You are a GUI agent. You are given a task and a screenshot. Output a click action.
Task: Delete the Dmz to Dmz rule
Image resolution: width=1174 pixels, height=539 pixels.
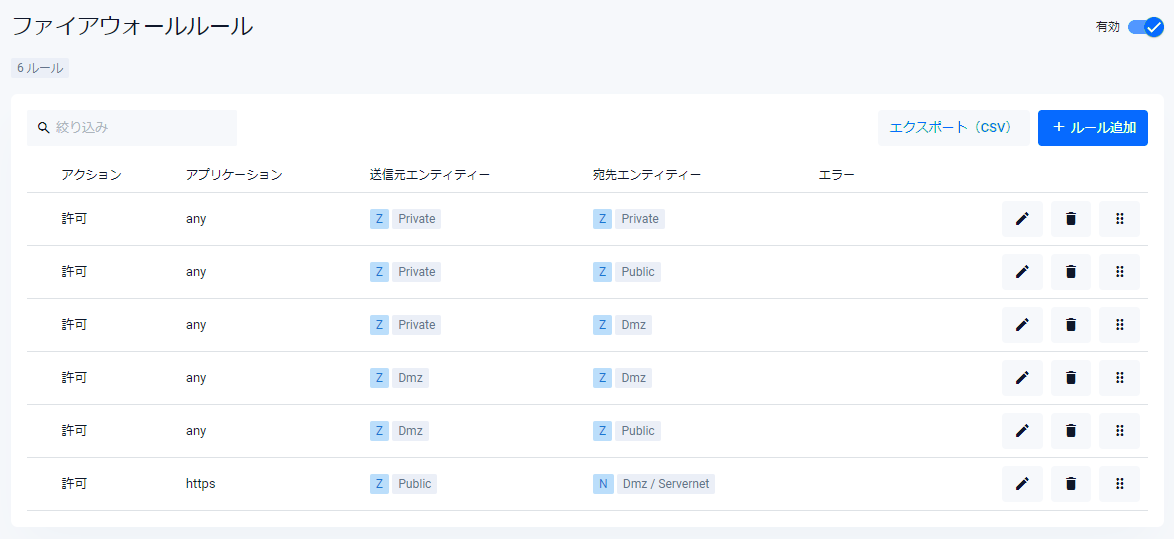[x=1071, y=378]
